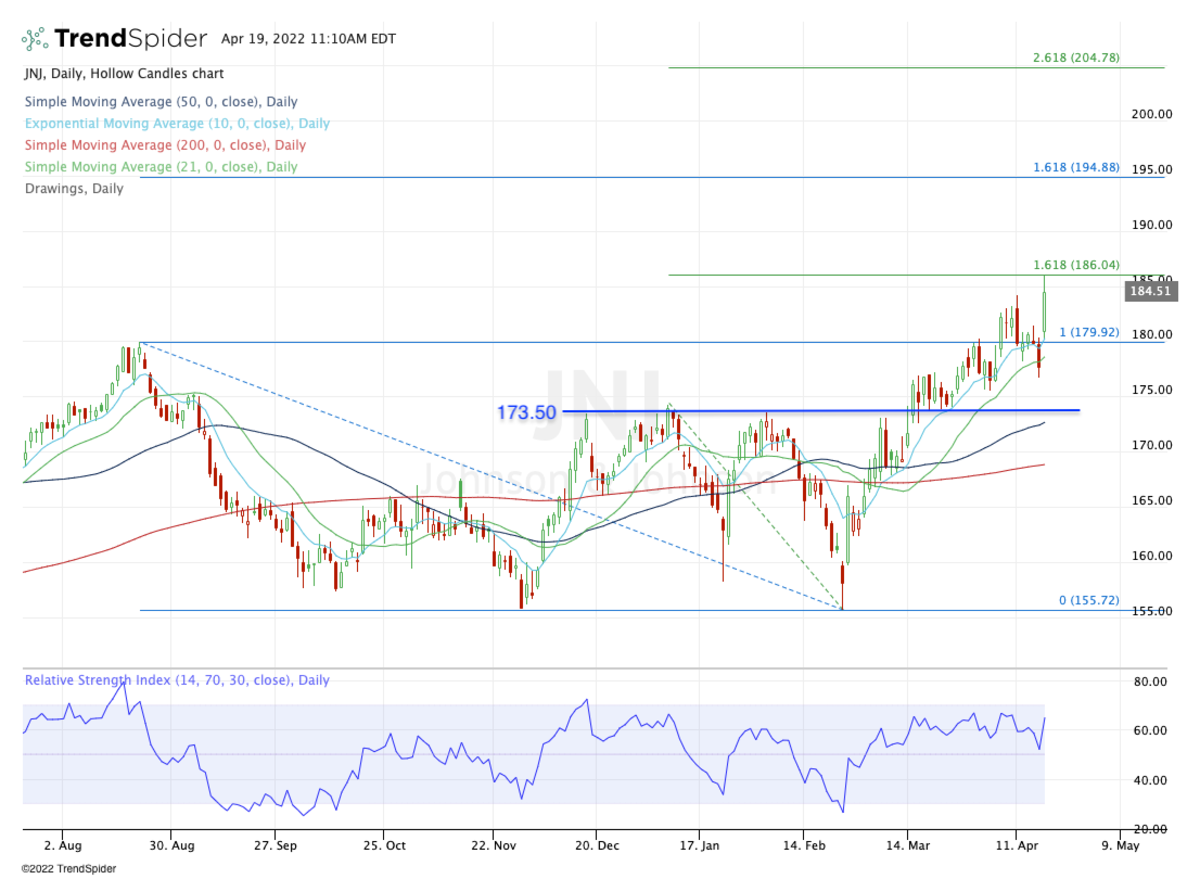
Task: Select the 20. Dec date axis marker
Action: (x=595, y=843)
